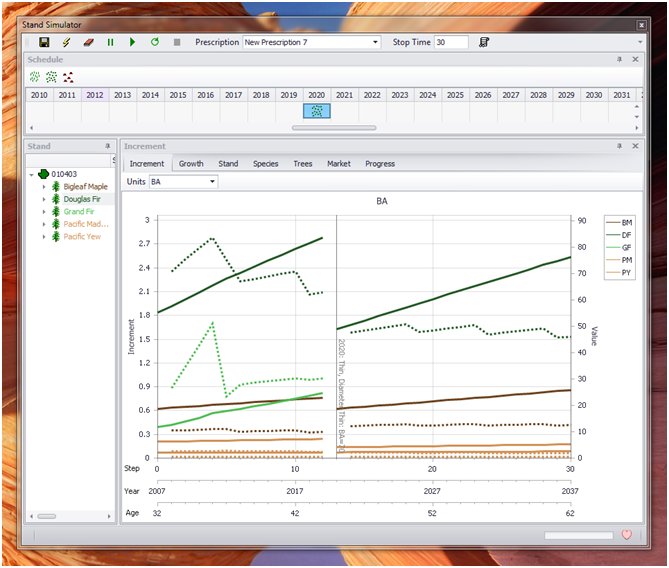669x568 pixels.
Task: Select Grand Fir in the stand tree
Action: pyautogui.click(x=79, y=212)
